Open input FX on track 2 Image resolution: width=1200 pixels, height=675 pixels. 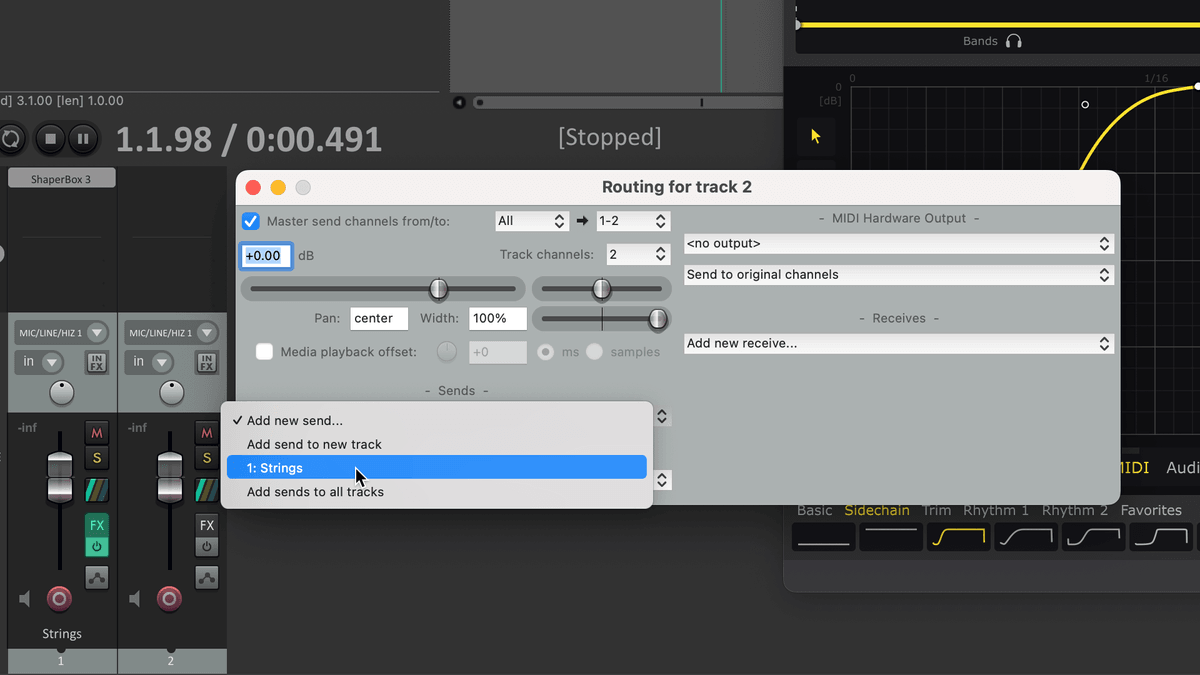pyautogui.click(x=207, y=362)
